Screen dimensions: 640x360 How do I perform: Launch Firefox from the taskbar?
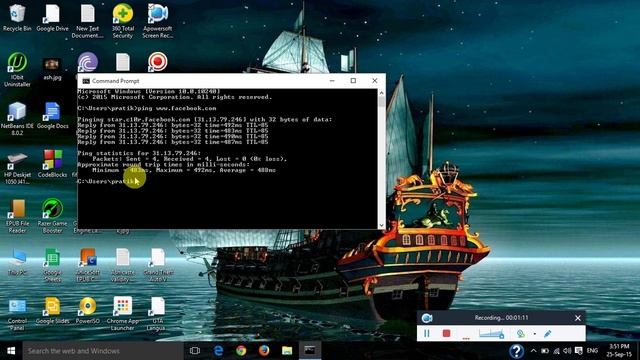264,351
